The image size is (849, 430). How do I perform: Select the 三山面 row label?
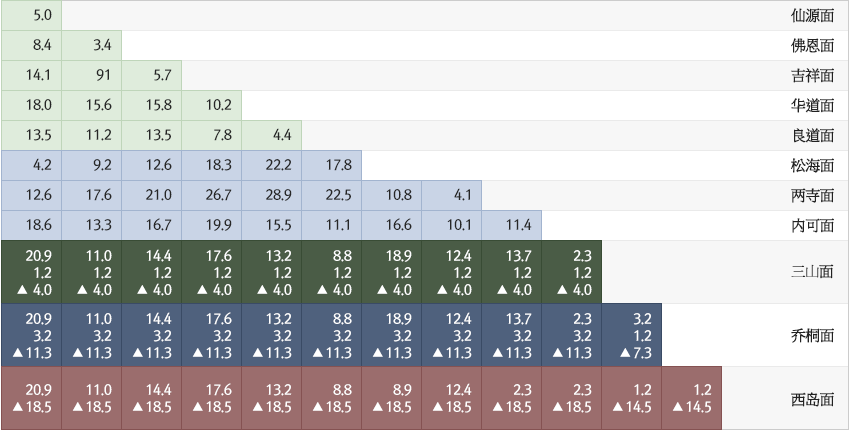click(811, 270)
